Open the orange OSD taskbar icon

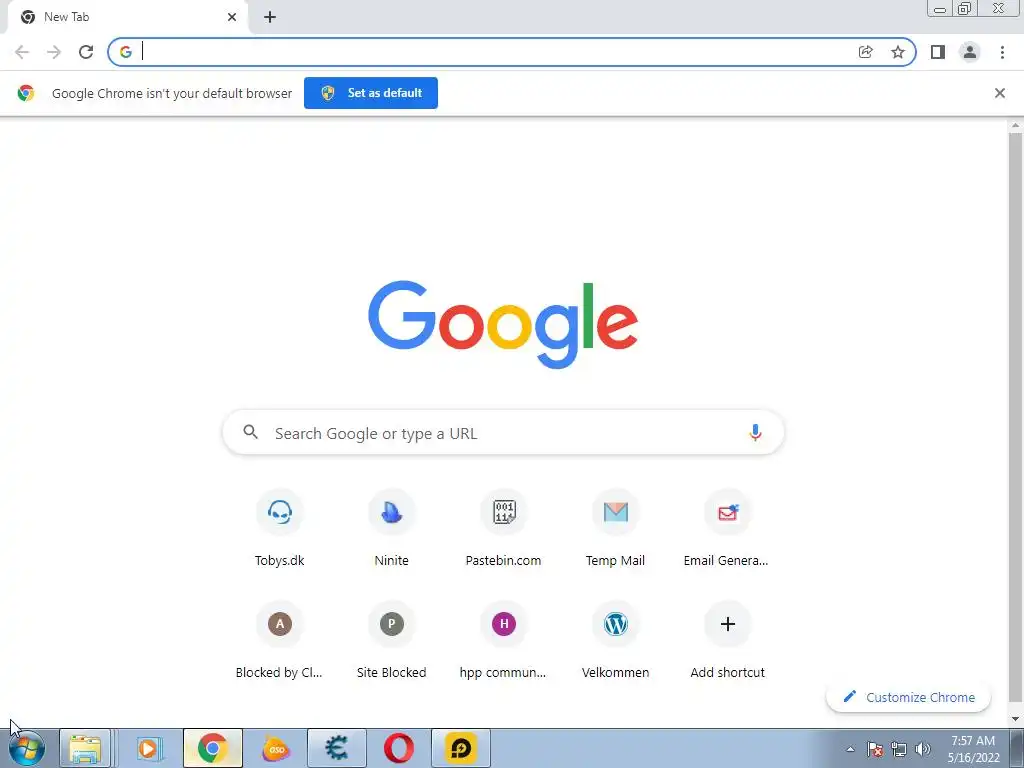[x=276, y=748]
